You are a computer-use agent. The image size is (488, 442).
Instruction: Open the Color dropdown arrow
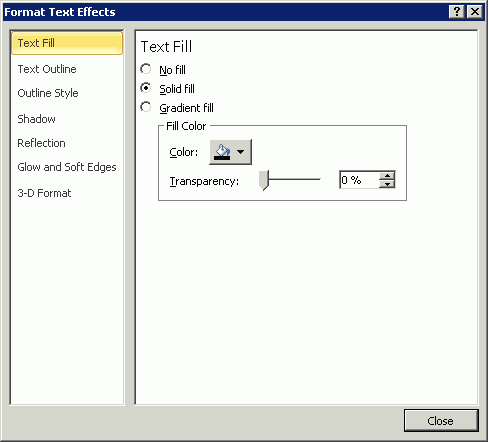click(240, 152)
